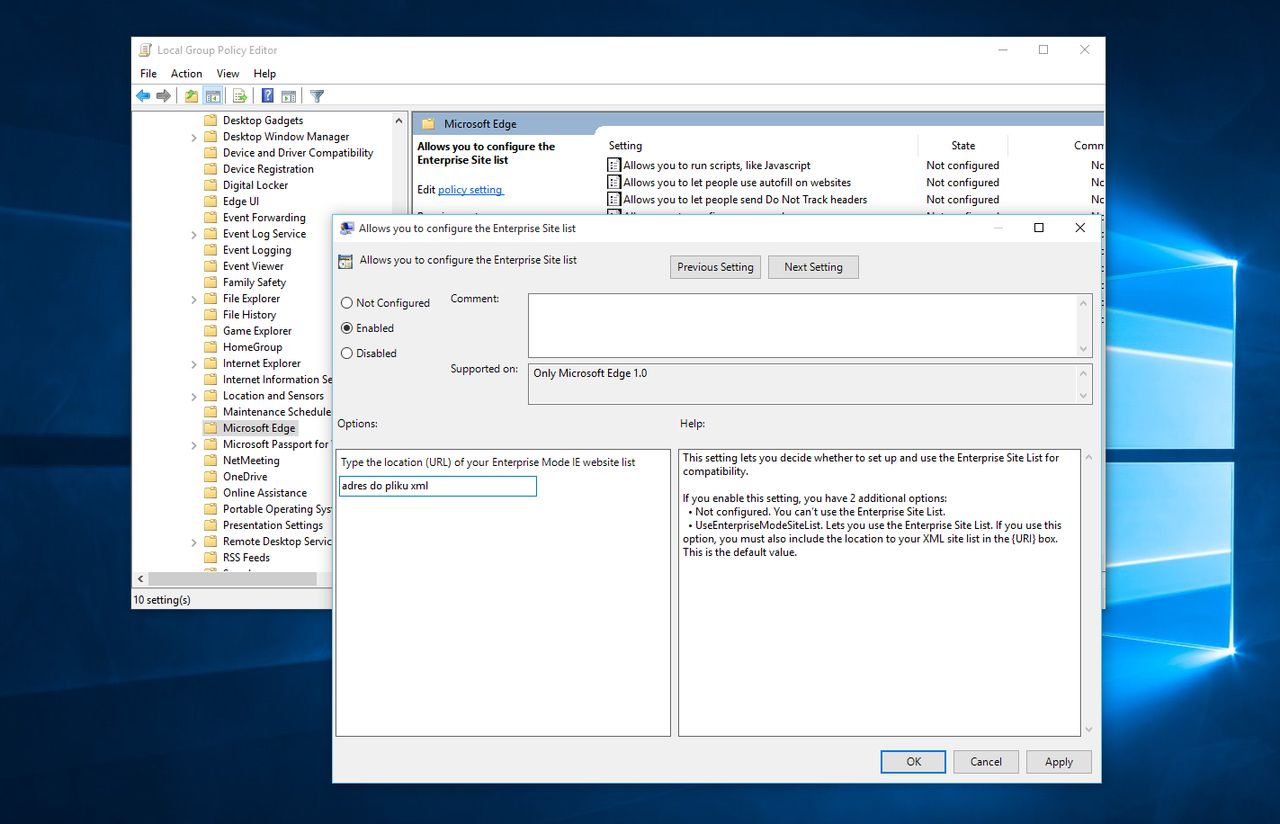1280x824 pixels.
Task: Click the Help pane scroll-down arrow
Action: tap(1088, 729)
